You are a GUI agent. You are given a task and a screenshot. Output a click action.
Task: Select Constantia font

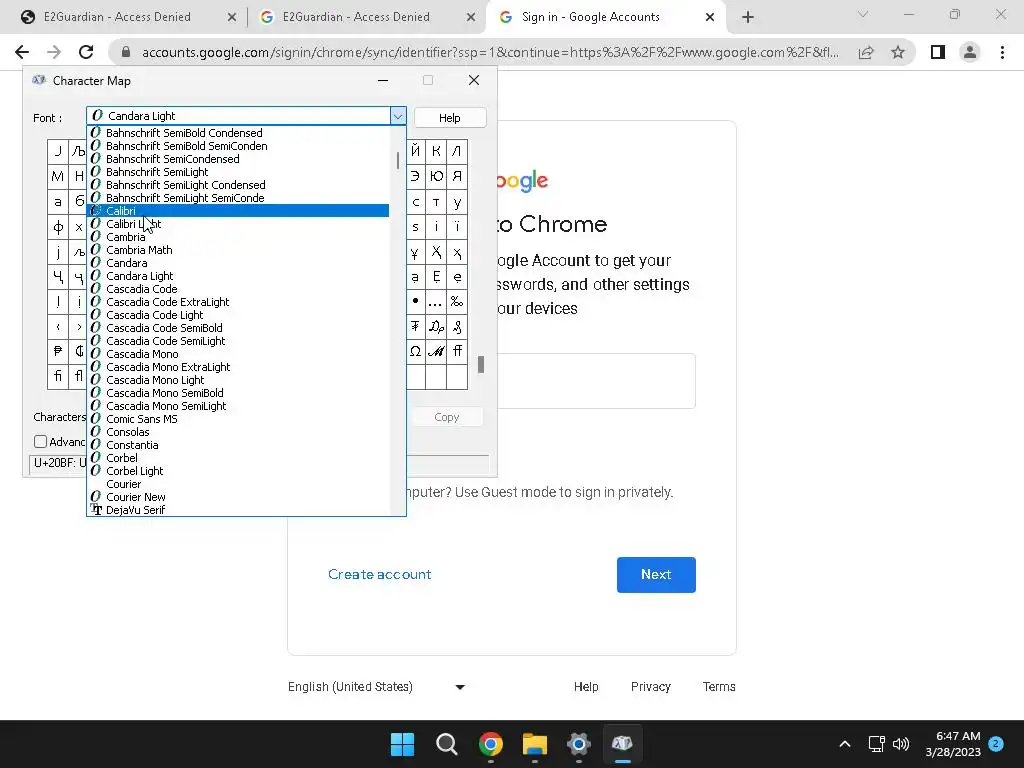pos(238,445)
